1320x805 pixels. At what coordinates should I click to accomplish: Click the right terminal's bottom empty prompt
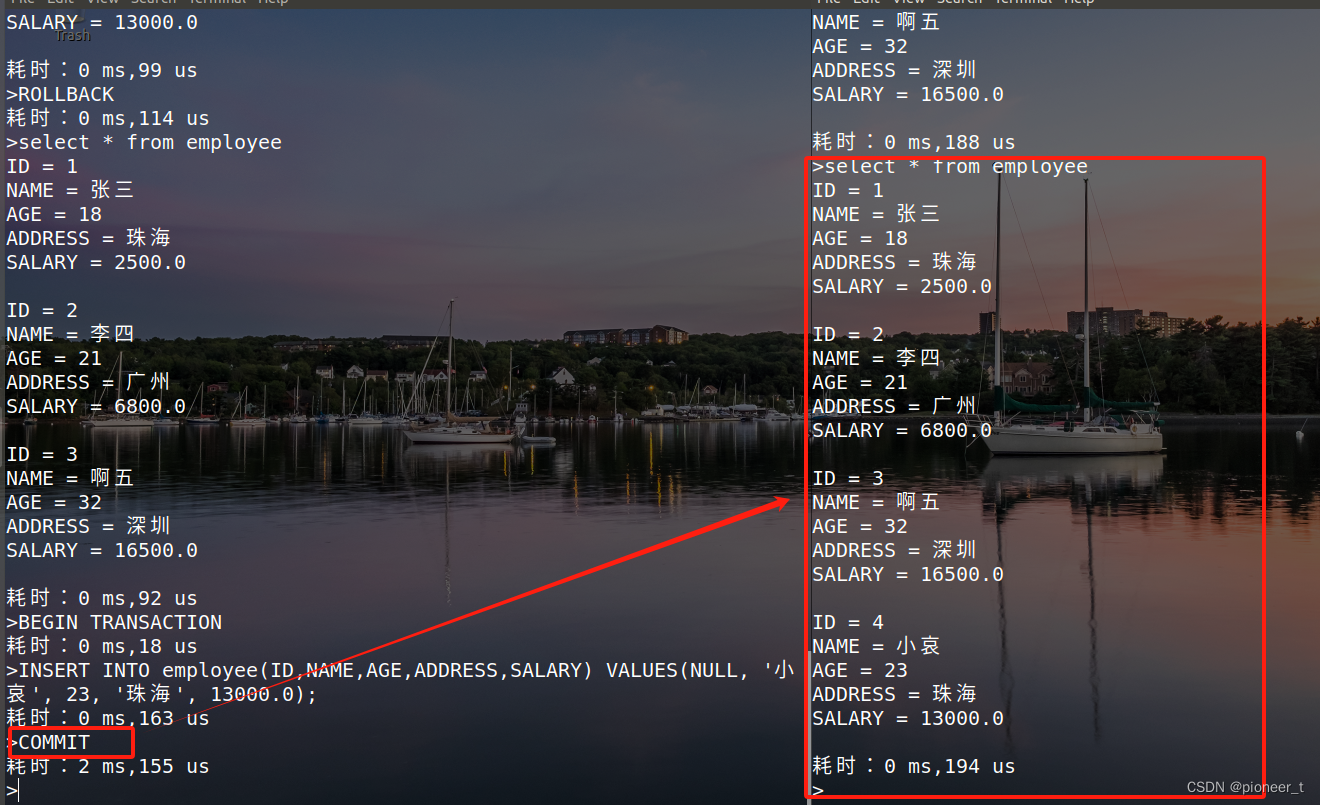pos(818,791)
